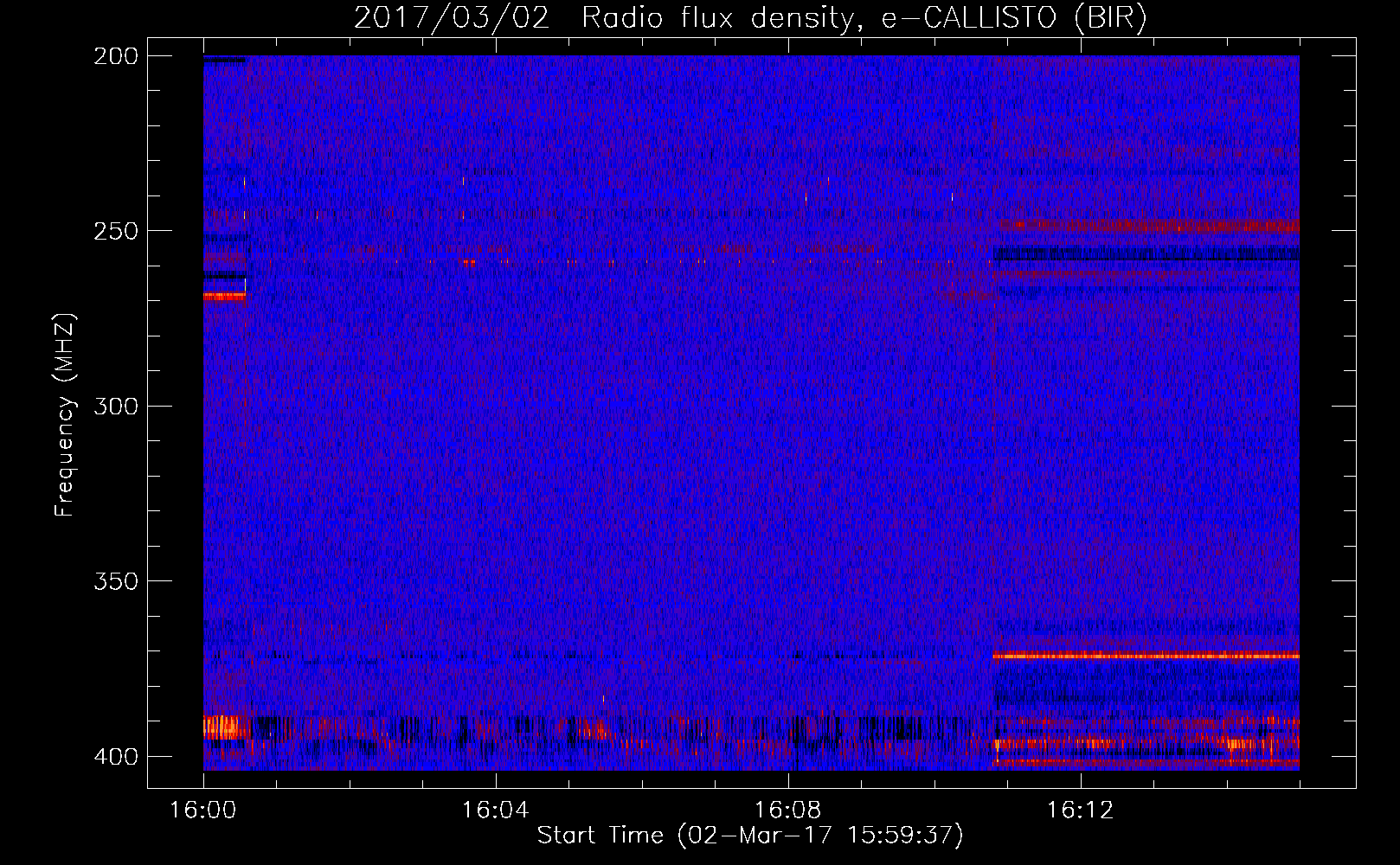1400x865 pixels.
Task: Click the 350 frequency tick label
Action: (x=115, y=581)
